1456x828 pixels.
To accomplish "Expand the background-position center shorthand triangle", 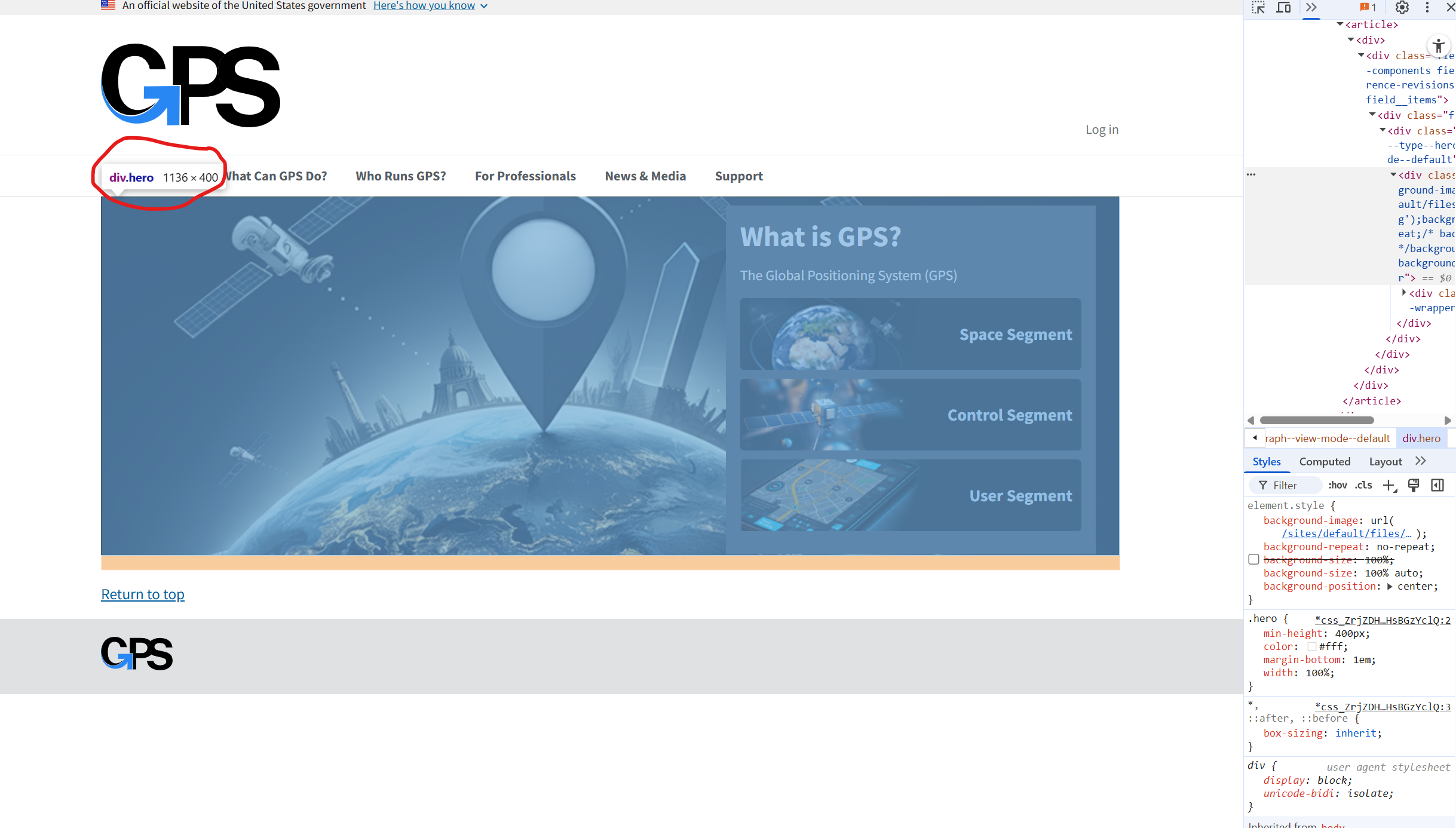I will (x=1390, y=587).
